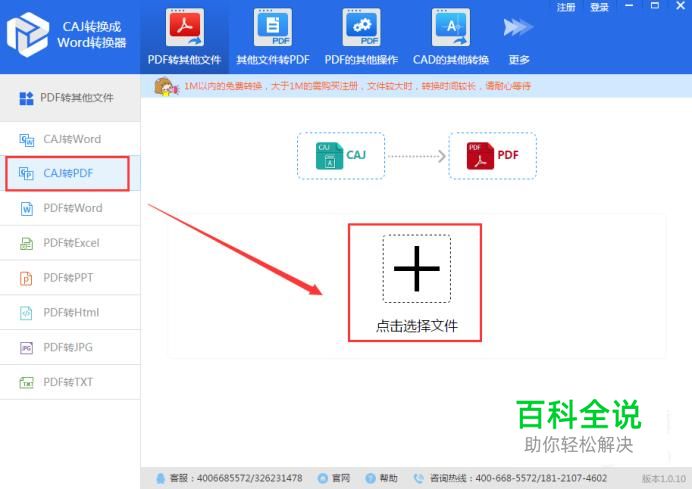Image resolution: width=692 pixels, height=489 pixels.
Task: Switch to PDF转Html conversion
Action: tap(70, 313)
